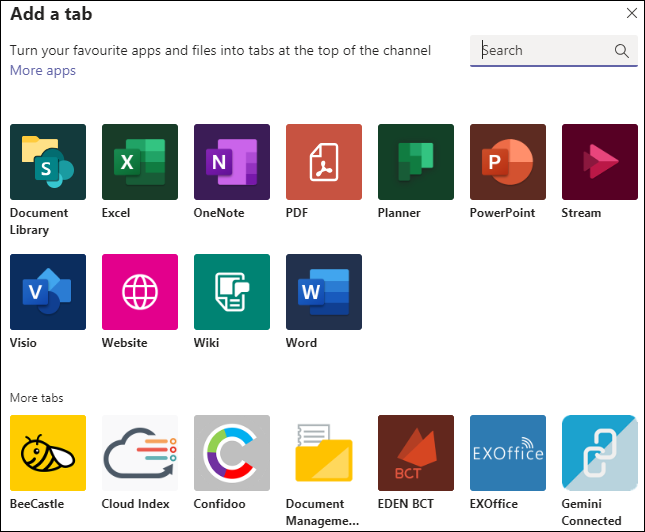645x532 pixels.
Task: Click the Planner label text
Action: pyautogui.click(x=399, y=213)
